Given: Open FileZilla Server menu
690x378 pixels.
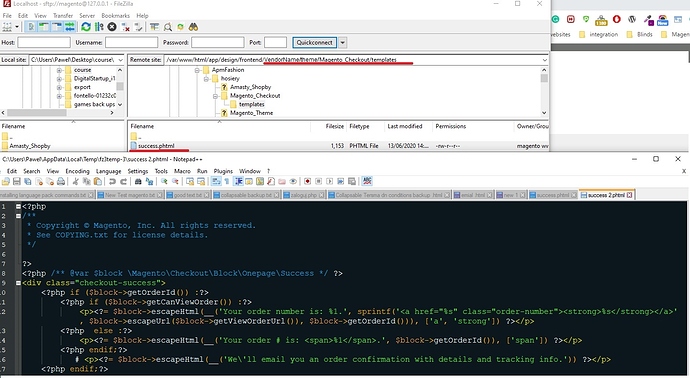Looking at the screenshot, I should click(87, 15).
